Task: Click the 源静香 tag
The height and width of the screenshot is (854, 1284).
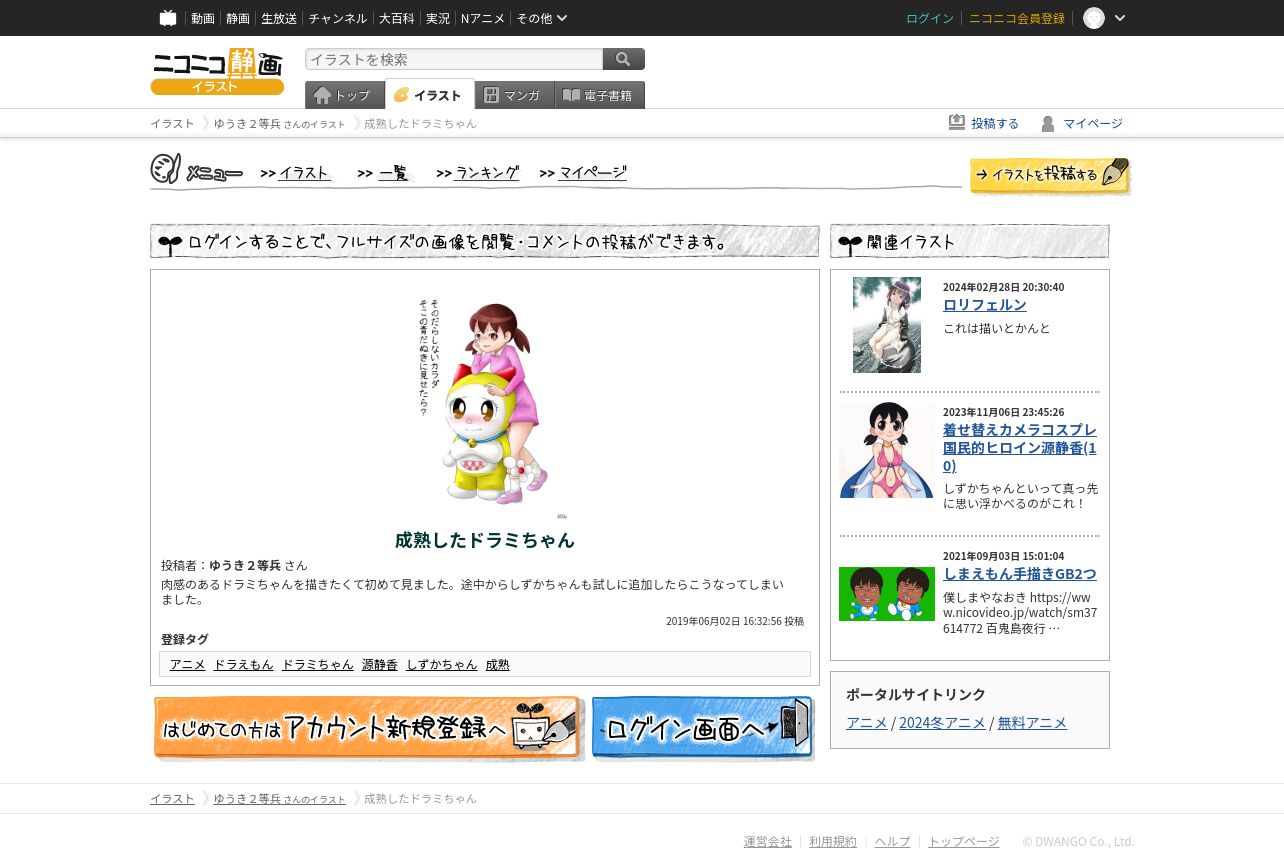Action: (380, 664)
